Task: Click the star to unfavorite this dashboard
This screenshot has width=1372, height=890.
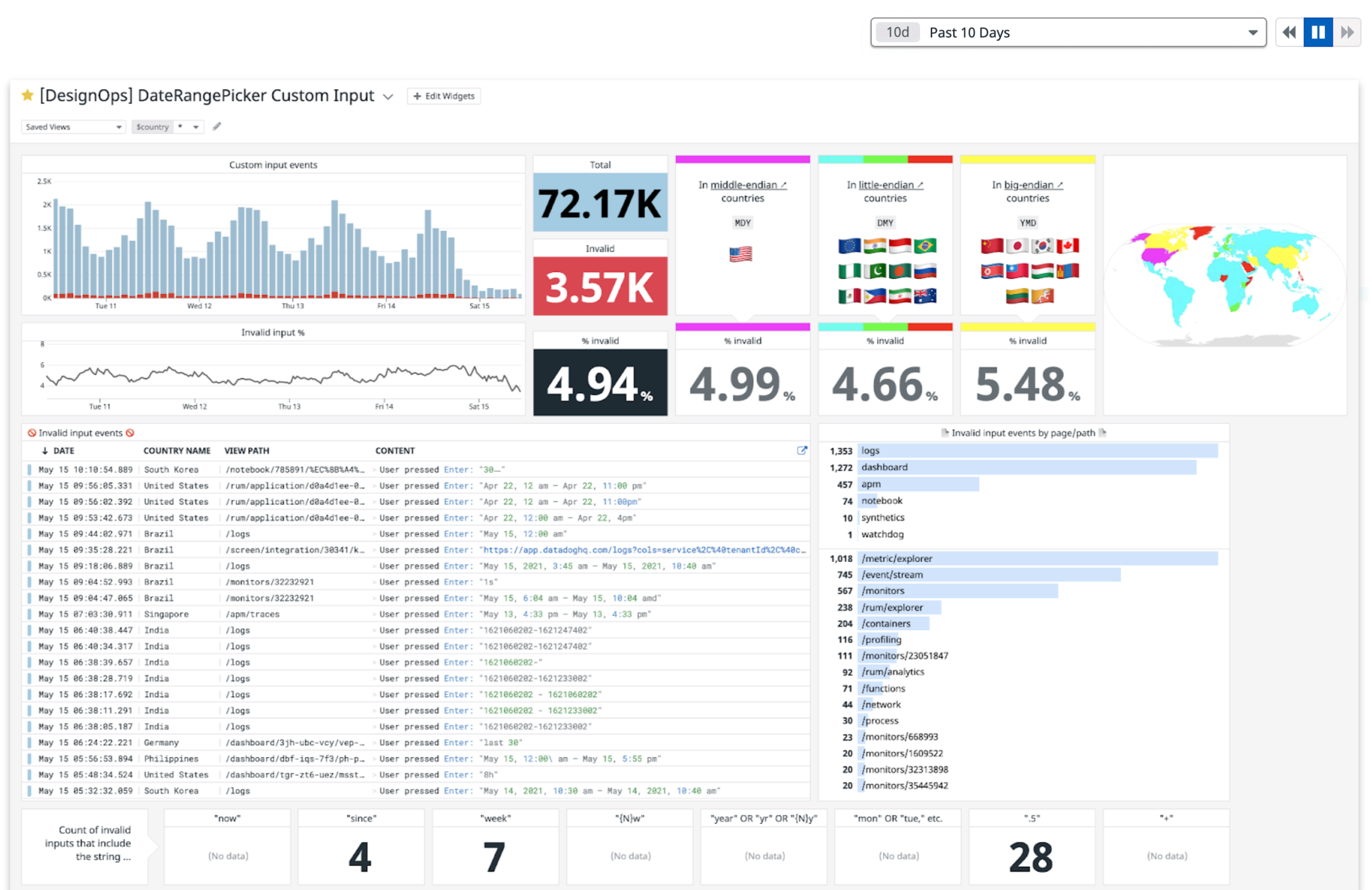Action: pos(27,95)
